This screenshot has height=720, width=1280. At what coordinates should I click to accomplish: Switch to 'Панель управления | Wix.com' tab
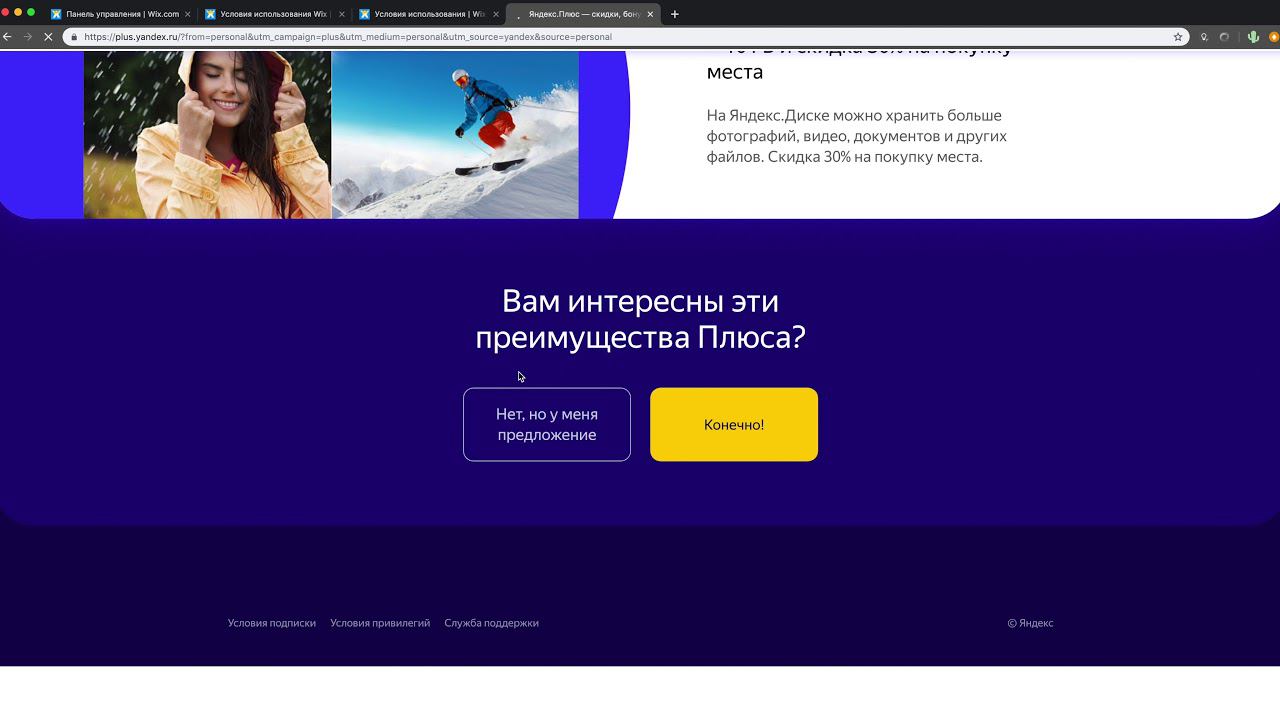point(120,14)
